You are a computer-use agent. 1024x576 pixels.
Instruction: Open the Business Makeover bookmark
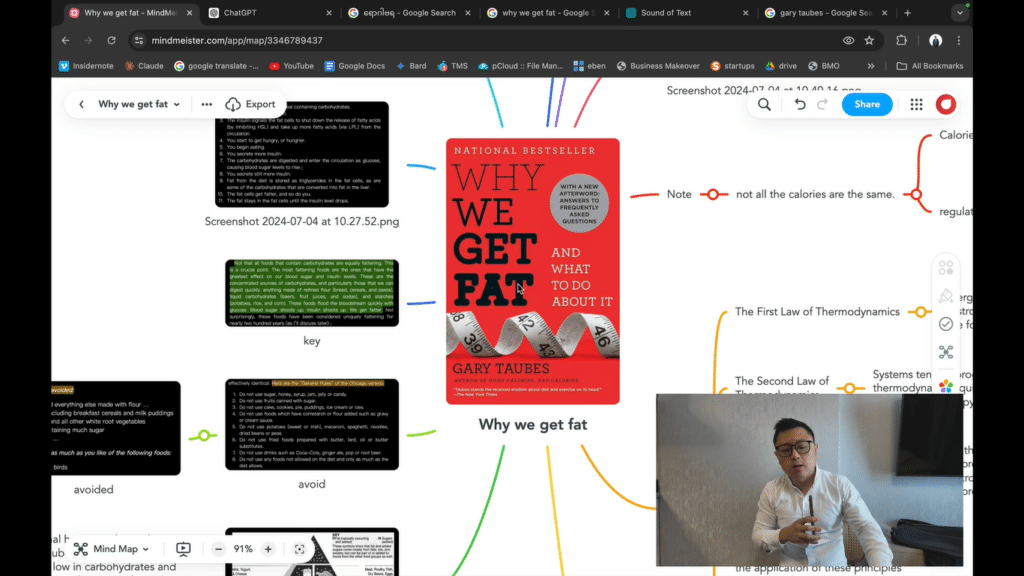click(x=658, y=66)
